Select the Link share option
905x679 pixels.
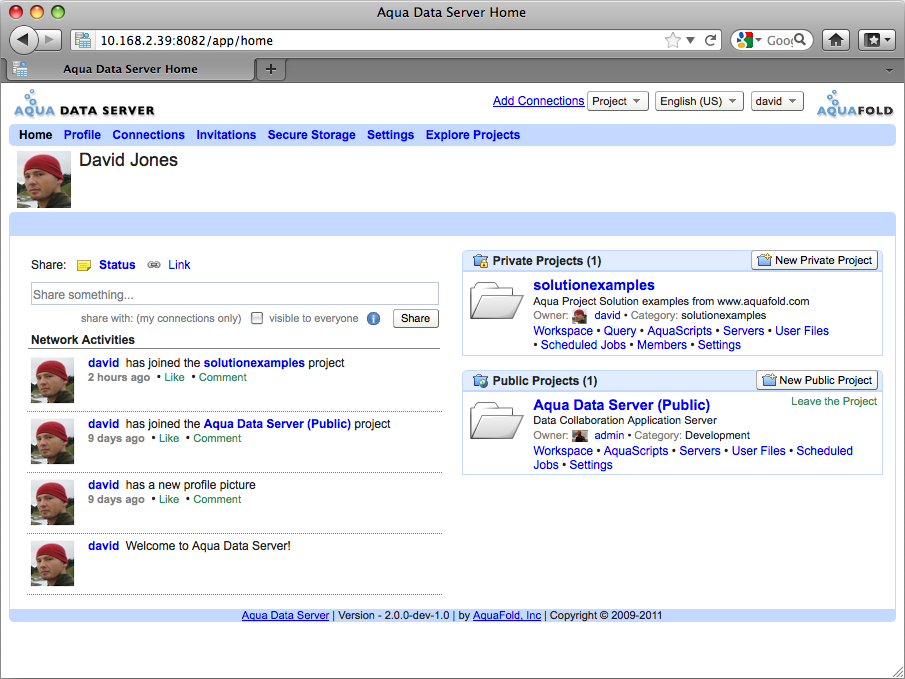coord(179,265)
